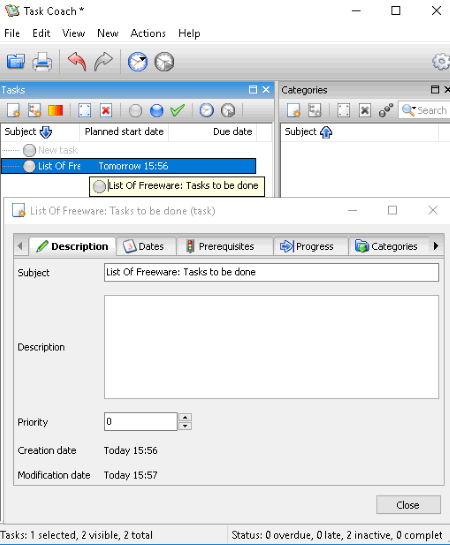
Task: Switch to the Categories tab in task dialog
Action: (x=388, y=246)
